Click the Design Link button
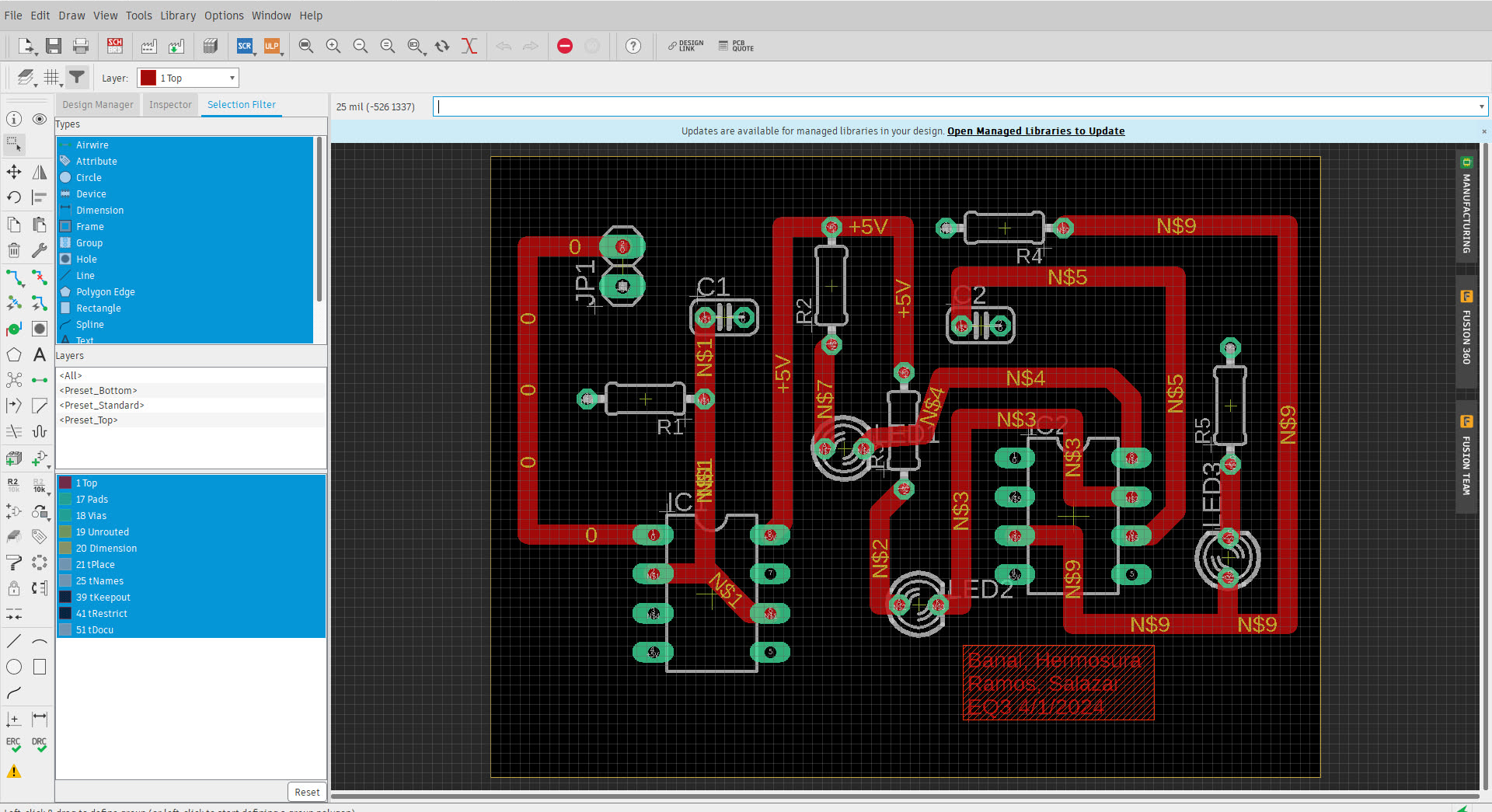1492x812 pixels. (x=685, y=46)
